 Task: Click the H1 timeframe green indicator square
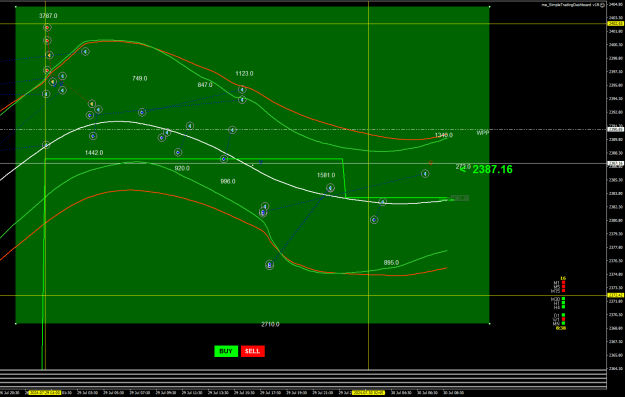click(563, 303)
